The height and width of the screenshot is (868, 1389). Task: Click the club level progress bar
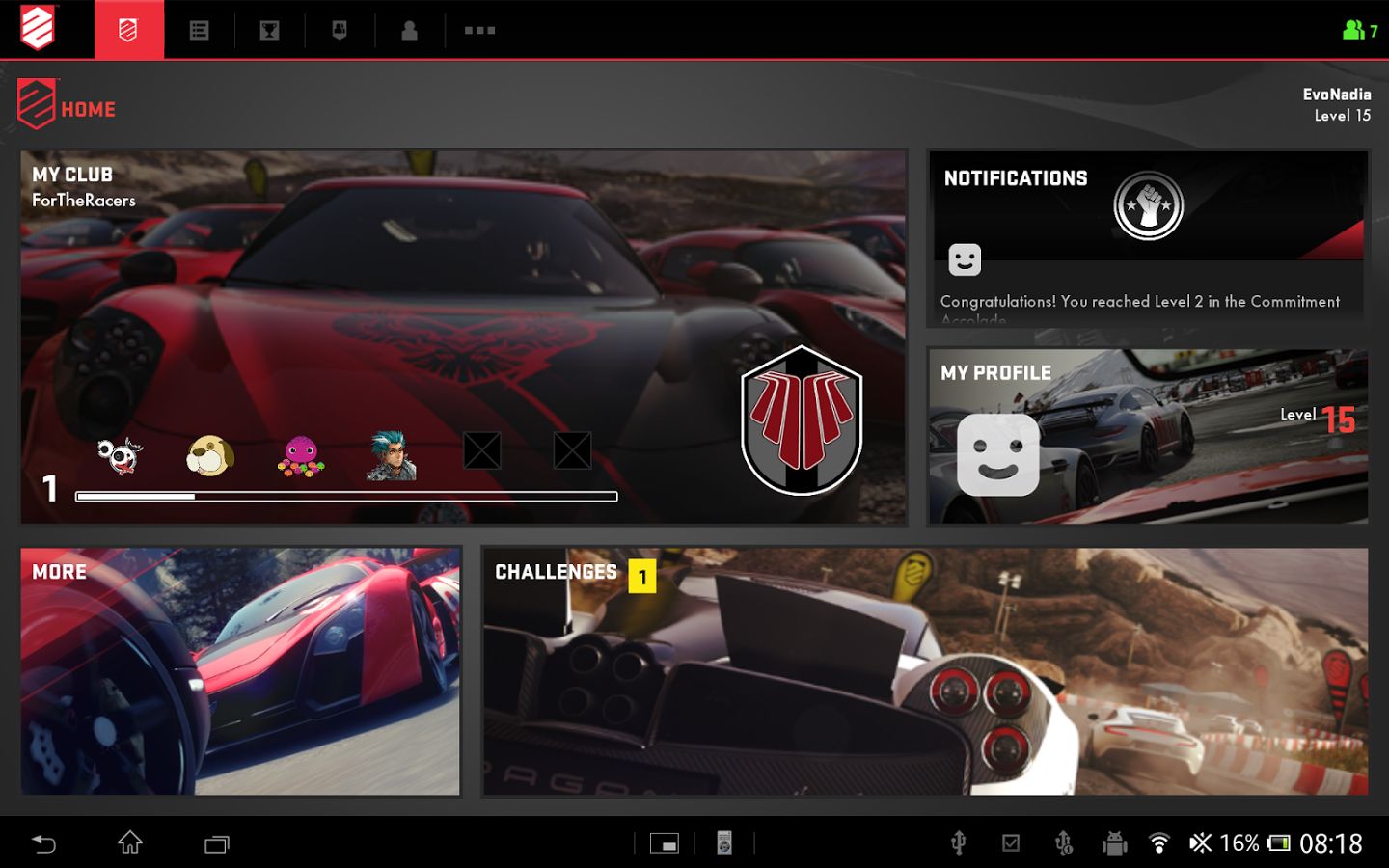point(346,497)
